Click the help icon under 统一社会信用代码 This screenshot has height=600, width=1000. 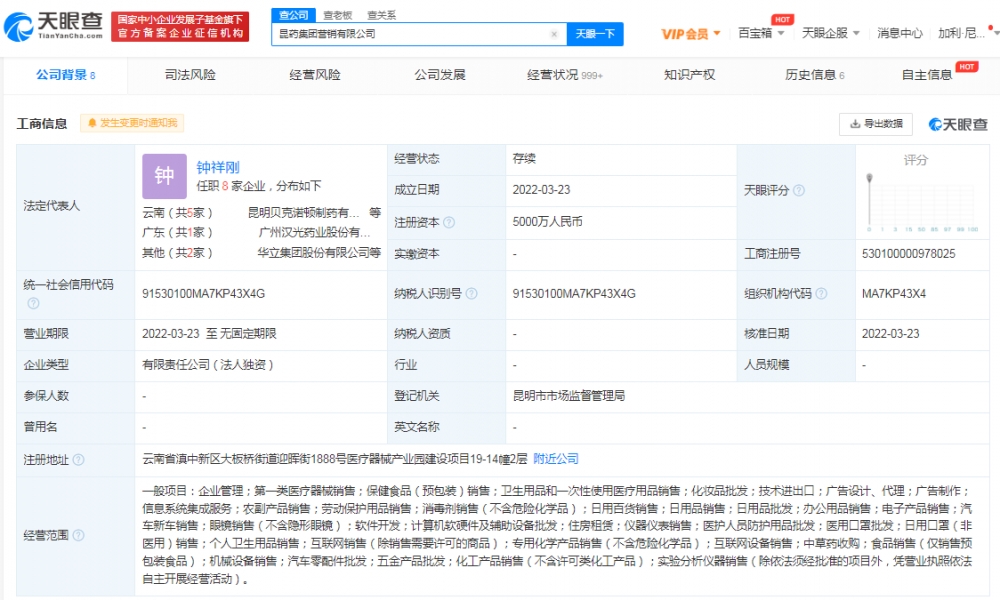(33, 304)
